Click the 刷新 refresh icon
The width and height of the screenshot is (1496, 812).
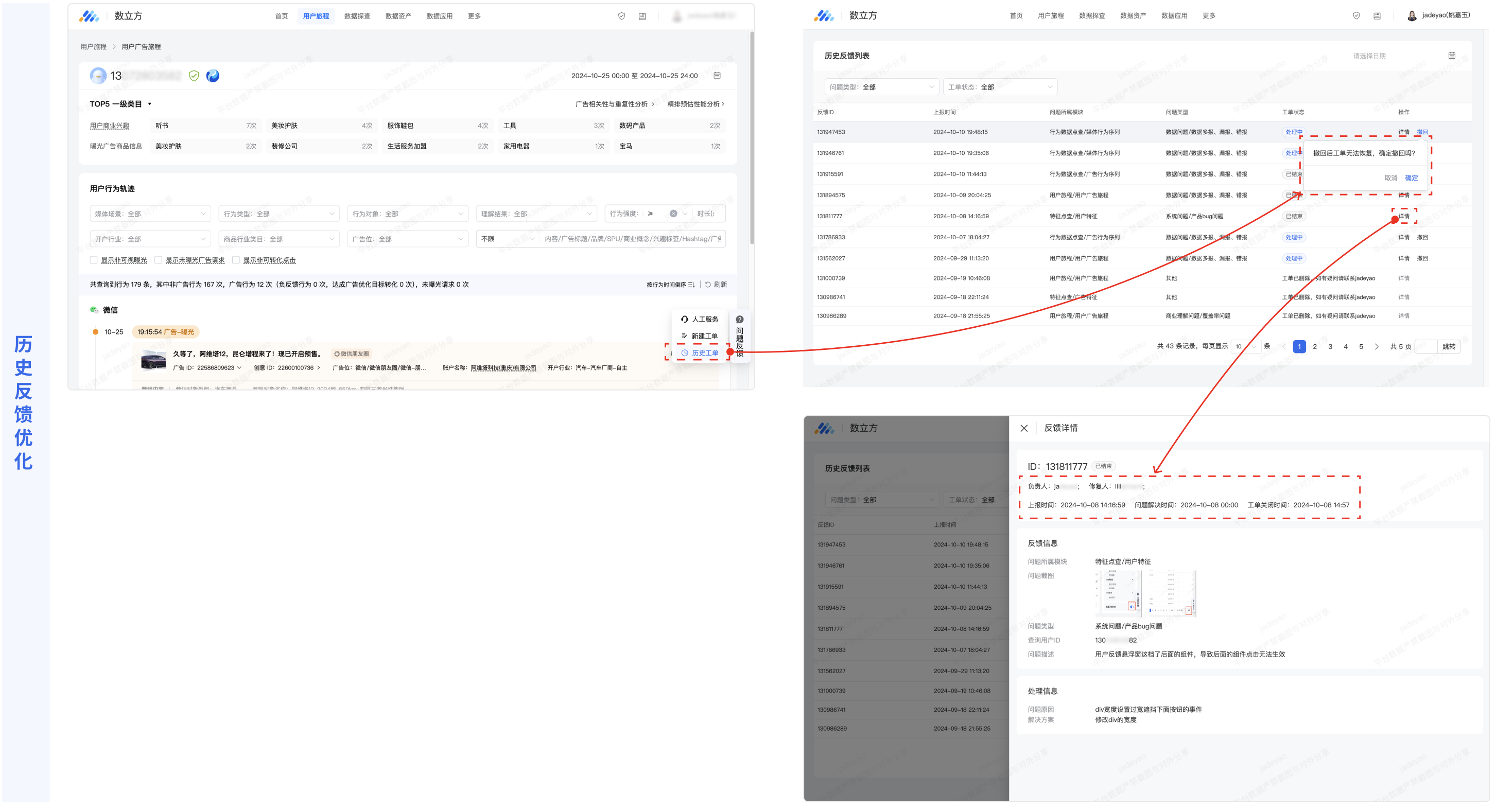pyautogui.click(x=708, y=285)
